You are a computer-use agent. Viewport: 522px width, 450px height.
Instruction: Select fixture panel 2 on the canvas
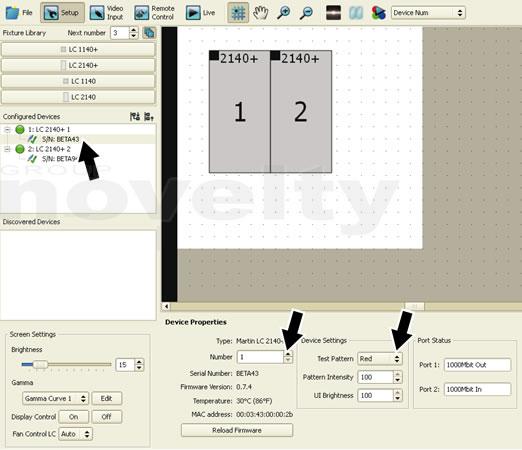click(301, 112)
